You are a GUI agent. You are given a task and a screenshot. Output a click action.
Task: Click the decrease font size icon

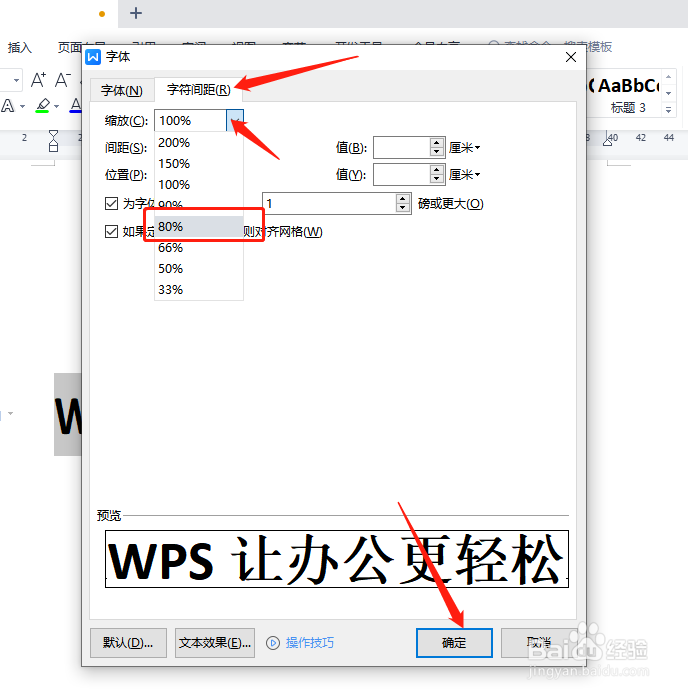[63, 80]
